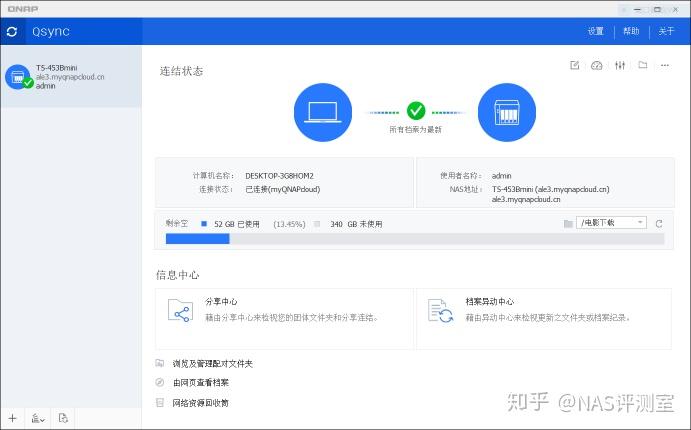Open 分享中心
691x430 pixels.
(284, 319)
